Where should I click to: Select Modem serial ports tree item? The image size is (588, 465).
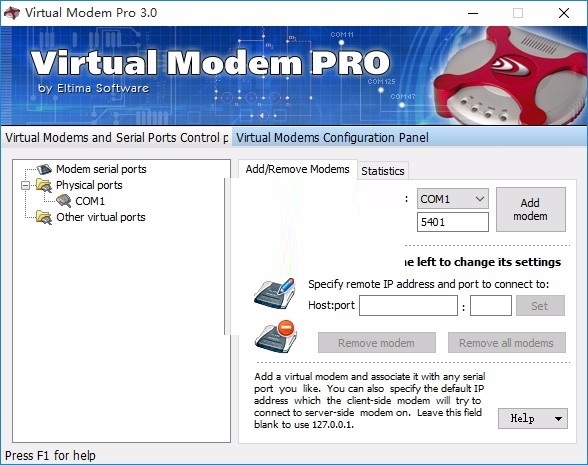pos(101,169)
